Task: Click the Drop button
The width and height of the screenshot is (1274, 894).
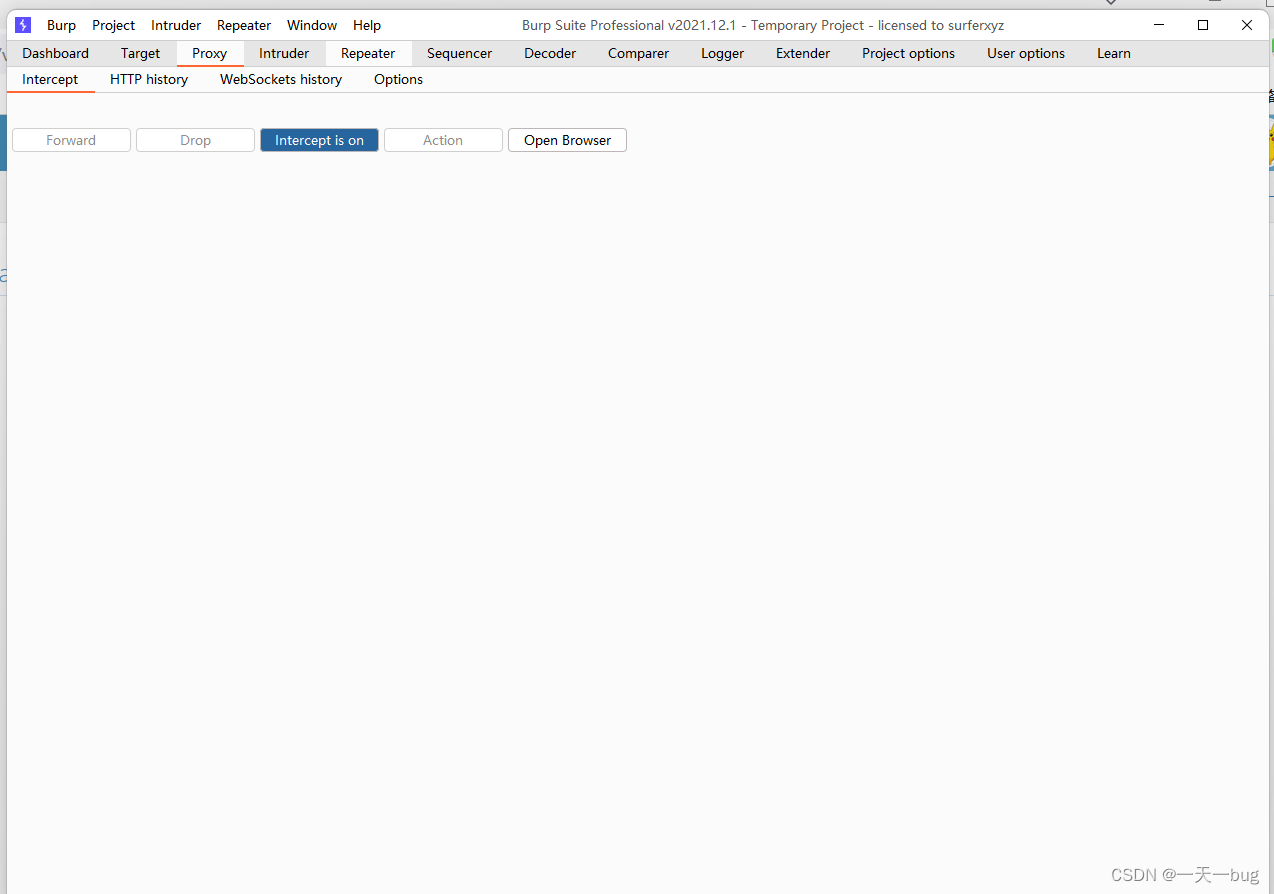Action: [x=195, y=140]
